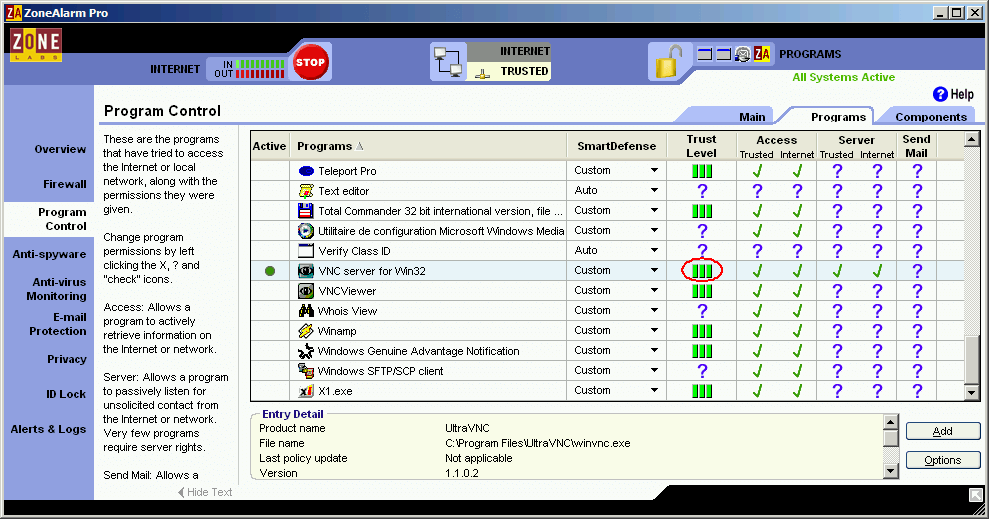
Task: Click the VNCViewer eye icon
Action: [306, 291]
